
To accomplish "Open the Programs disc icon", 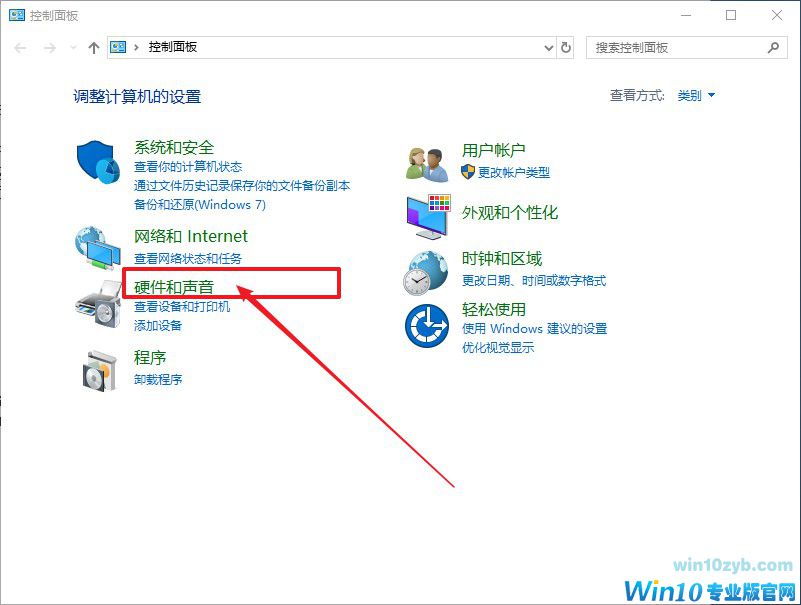I will click(x=99, y=371).
